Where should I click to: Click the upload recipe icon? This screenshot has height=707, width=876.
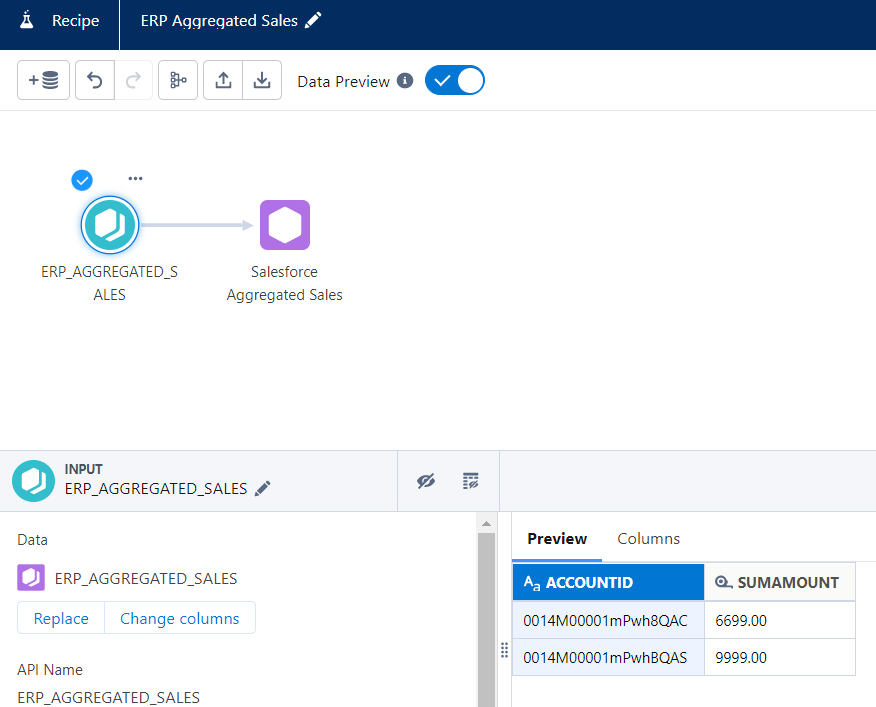[x=223, y=81]
